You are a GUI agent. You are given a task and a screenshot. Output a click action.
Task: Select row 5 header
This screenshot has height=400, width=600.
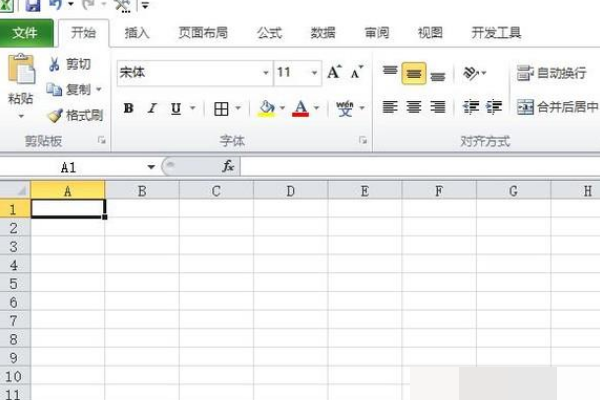coord(15,284)
